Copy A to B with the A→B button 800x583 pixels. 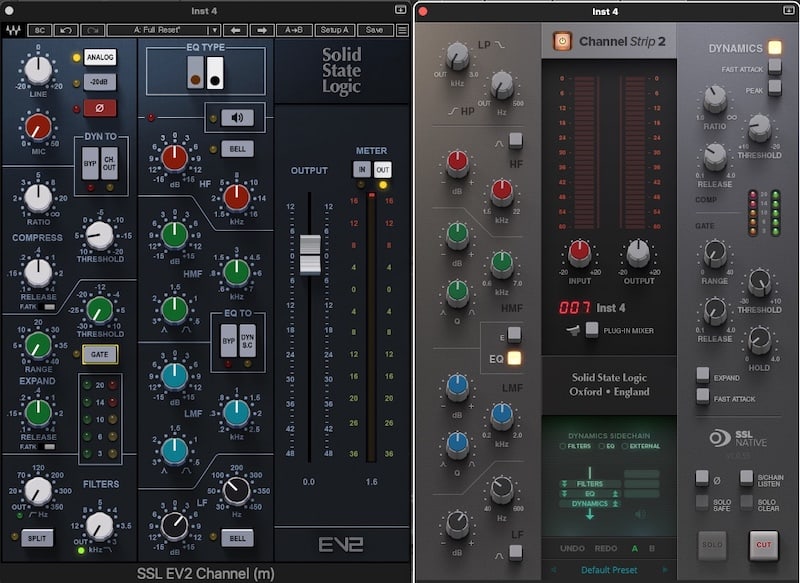294,30
